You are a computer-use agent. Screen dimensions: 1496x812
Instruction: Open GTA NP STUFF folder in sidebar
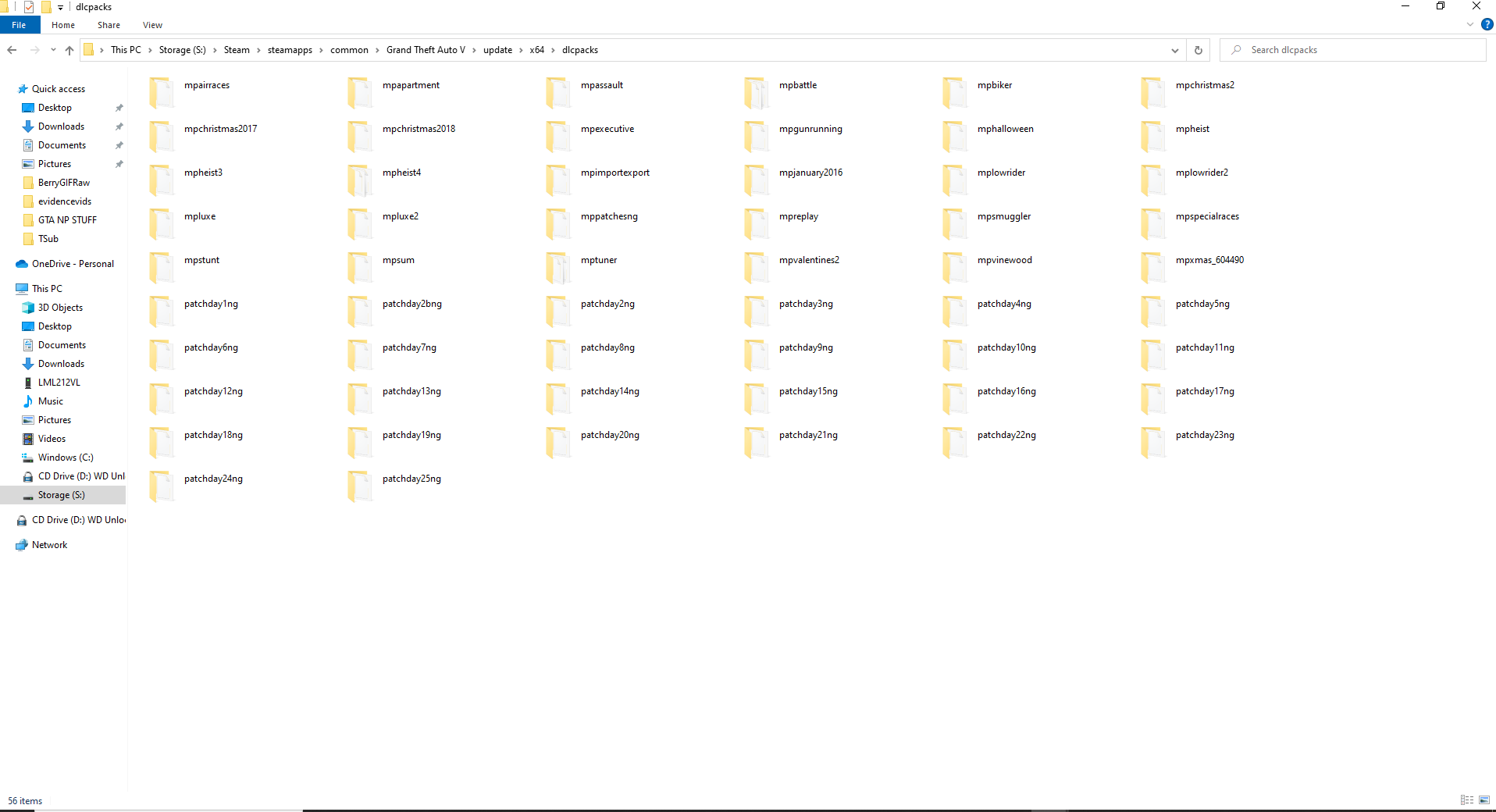pyautogui.click(x=67, y=220)
